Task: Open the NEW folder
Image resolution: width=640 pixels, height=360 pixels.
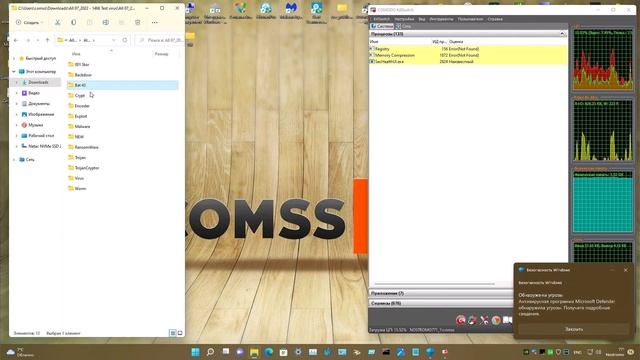Action: coord(79,137)
